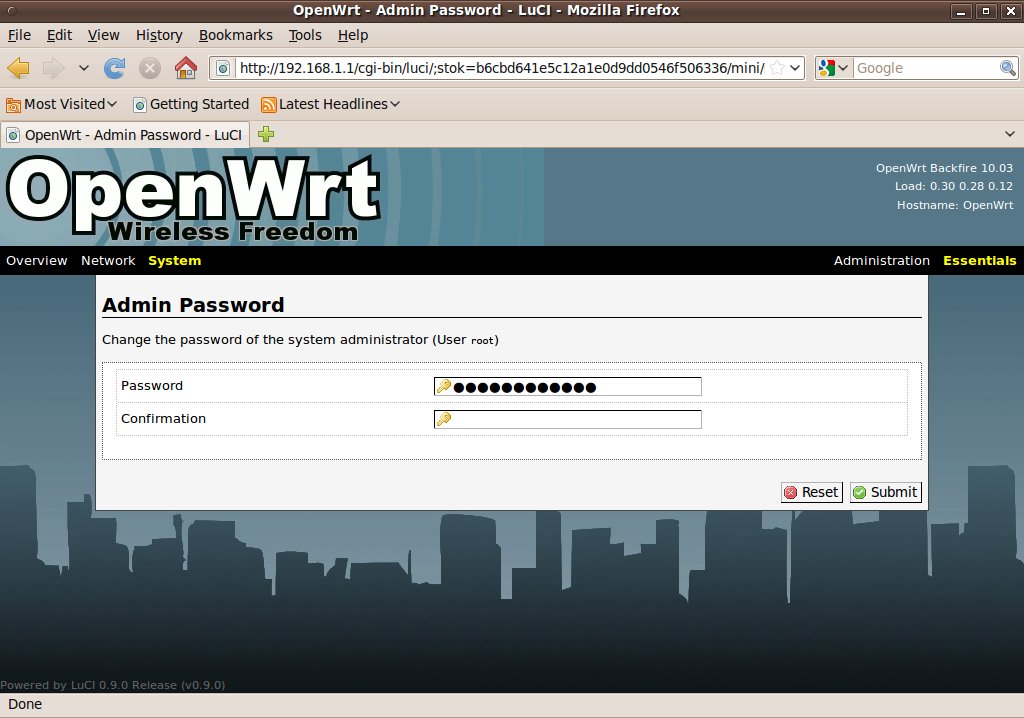Screen dimensions: 1024x718
Task: Open the Google search engine dropdown
Action: tap(832, 68)
